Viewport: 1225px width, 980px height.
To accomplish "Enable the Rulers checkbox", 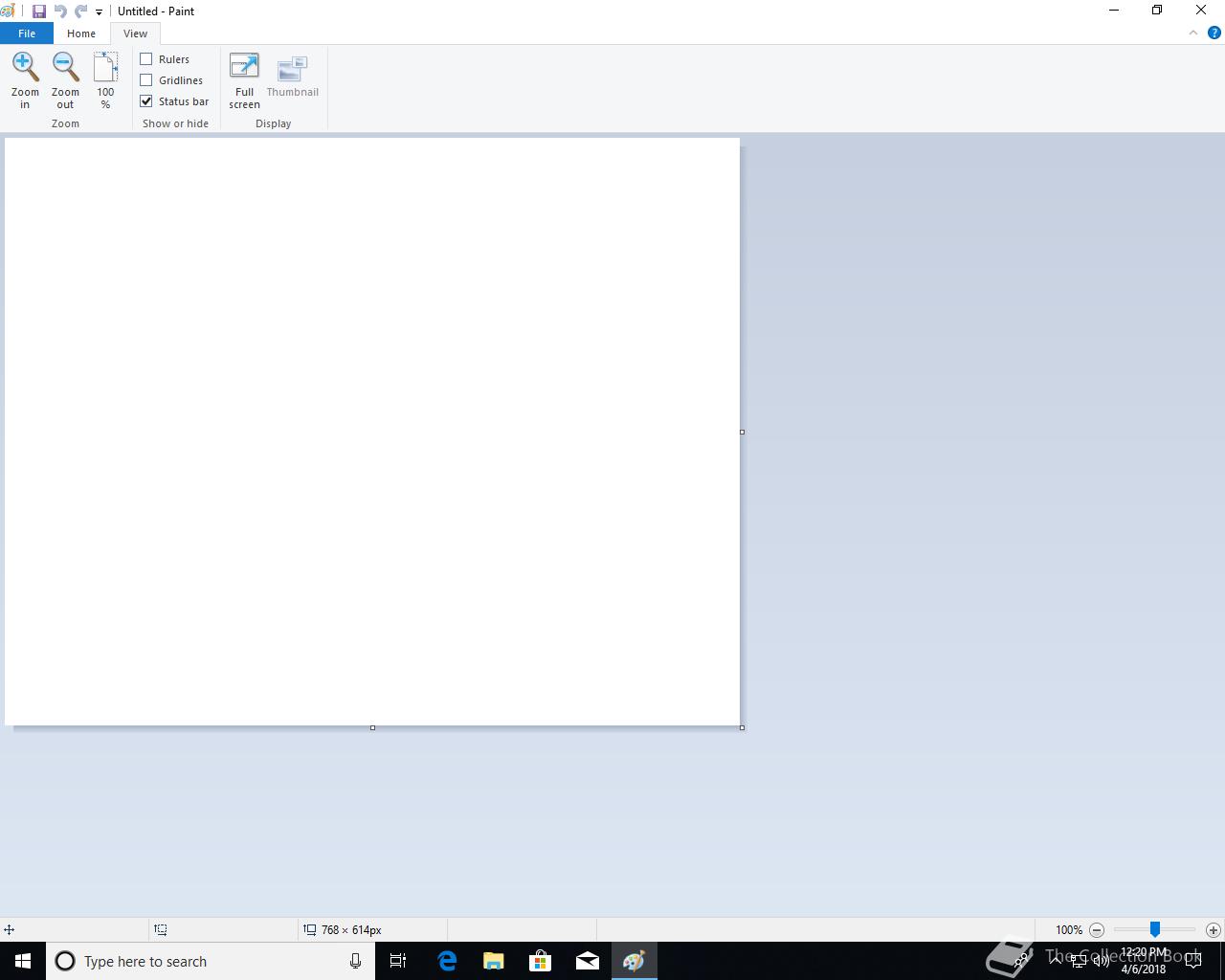I will pos(146,59).
